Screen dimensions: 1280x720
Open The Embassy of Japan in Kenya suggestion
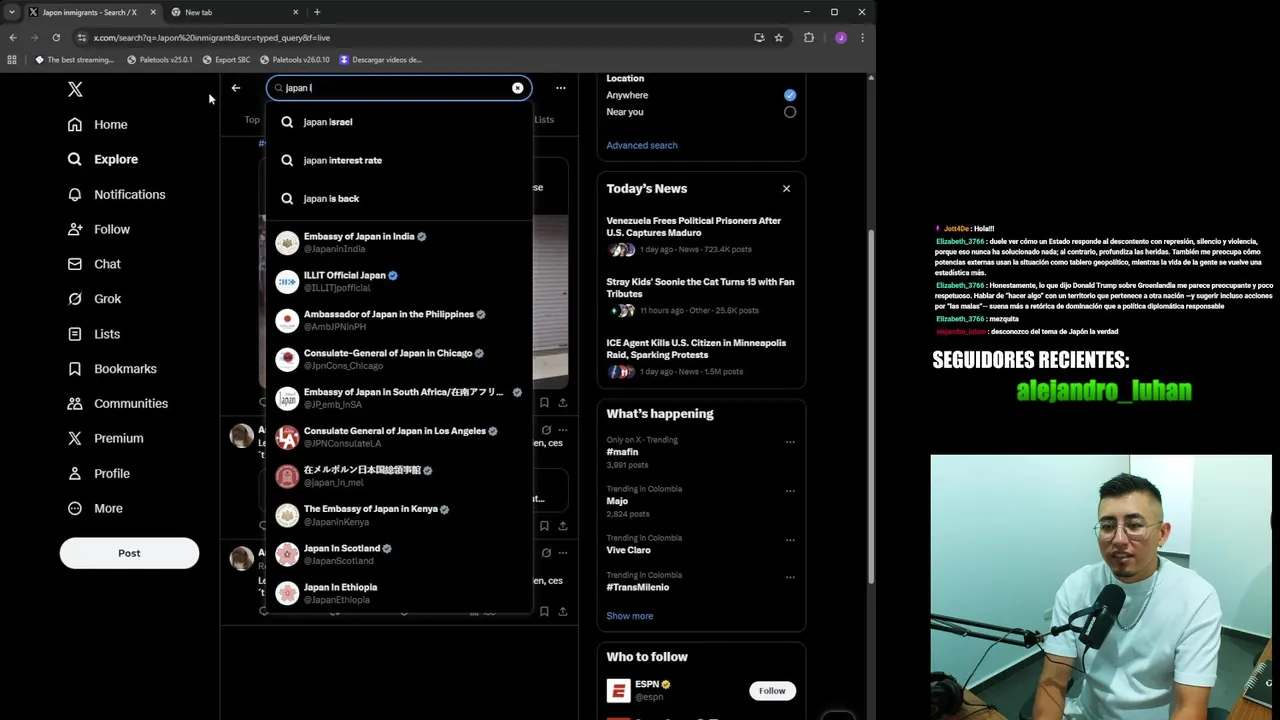[x=398, y=515]
